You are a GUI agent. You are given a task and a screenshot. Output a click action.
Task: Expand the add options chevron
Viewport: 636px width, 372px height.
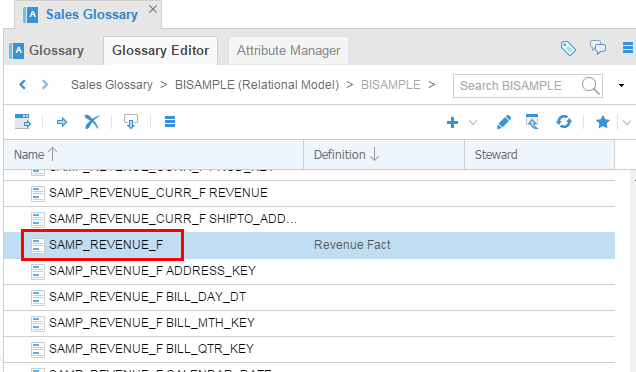[473, 122]
